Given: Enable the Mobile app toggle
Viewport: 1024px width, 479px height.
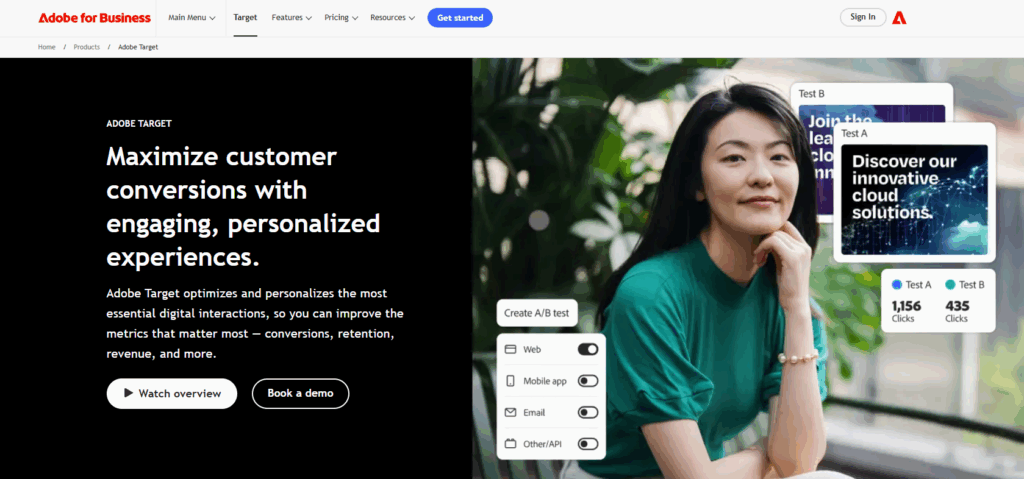Looking at the screenshot, I should (588, 381).
